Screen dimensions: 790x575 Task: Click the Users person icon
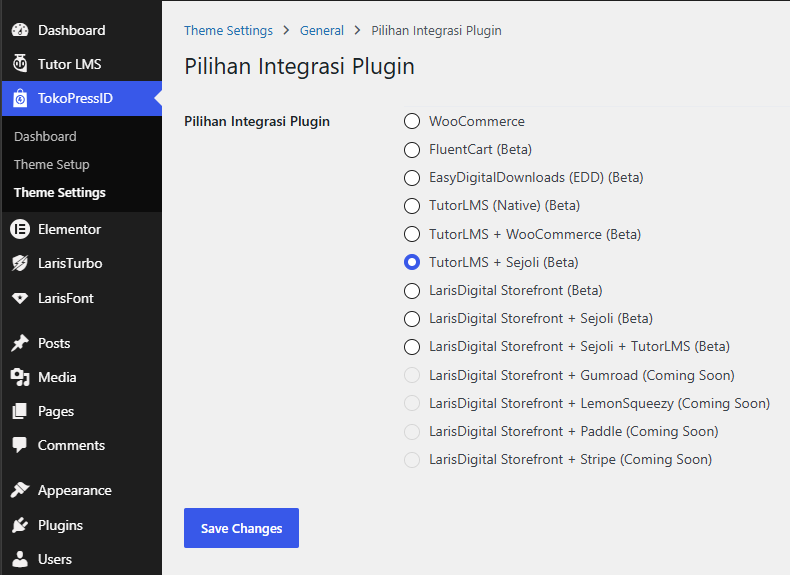coord(20,559)
